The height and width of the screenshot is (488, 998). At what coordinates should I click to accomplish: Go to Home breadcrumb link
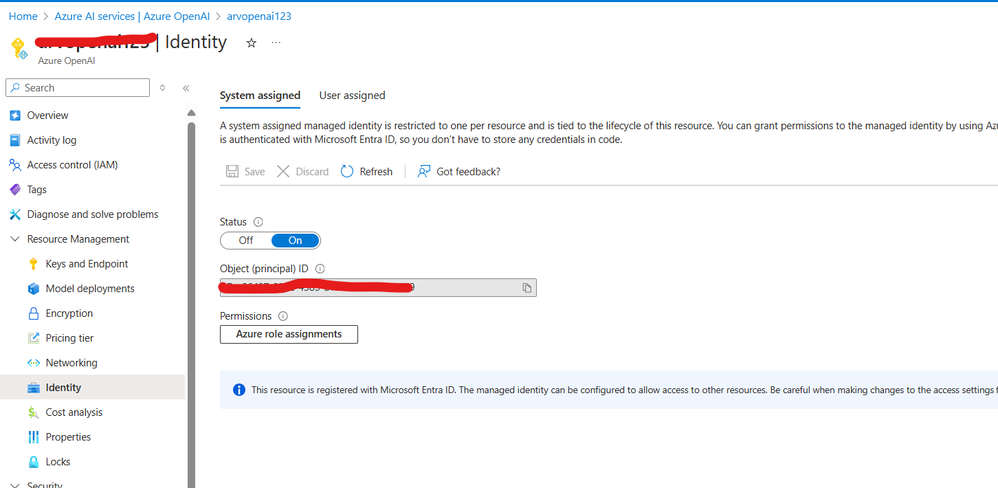[23, 17]
